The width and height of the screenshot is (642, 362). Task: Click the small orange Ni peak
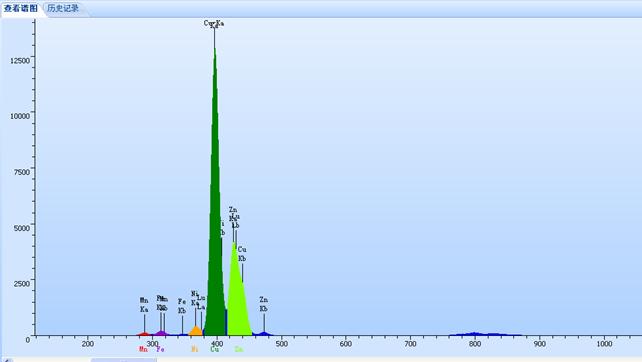196,331
